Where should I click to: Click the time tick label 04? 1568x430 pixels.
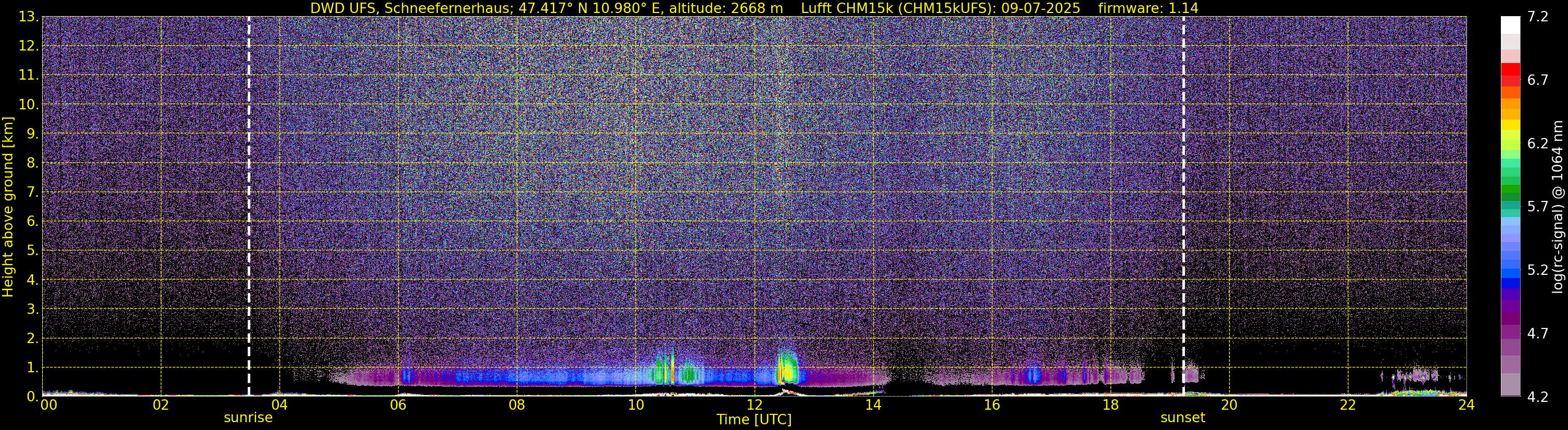pos(279,405)
